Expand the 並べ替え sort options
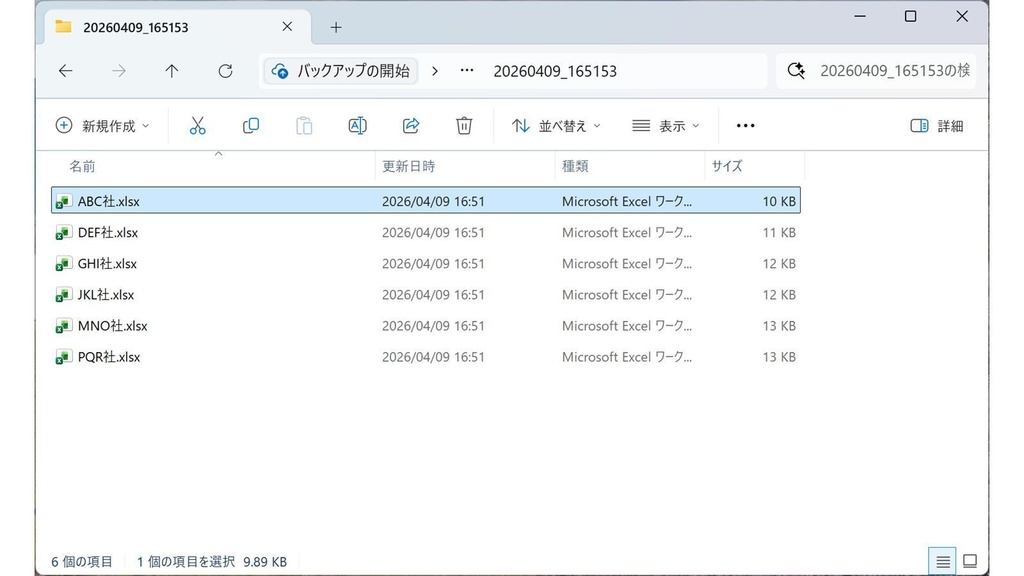This screenshot has height=576, width=1024. click(554, 125)
